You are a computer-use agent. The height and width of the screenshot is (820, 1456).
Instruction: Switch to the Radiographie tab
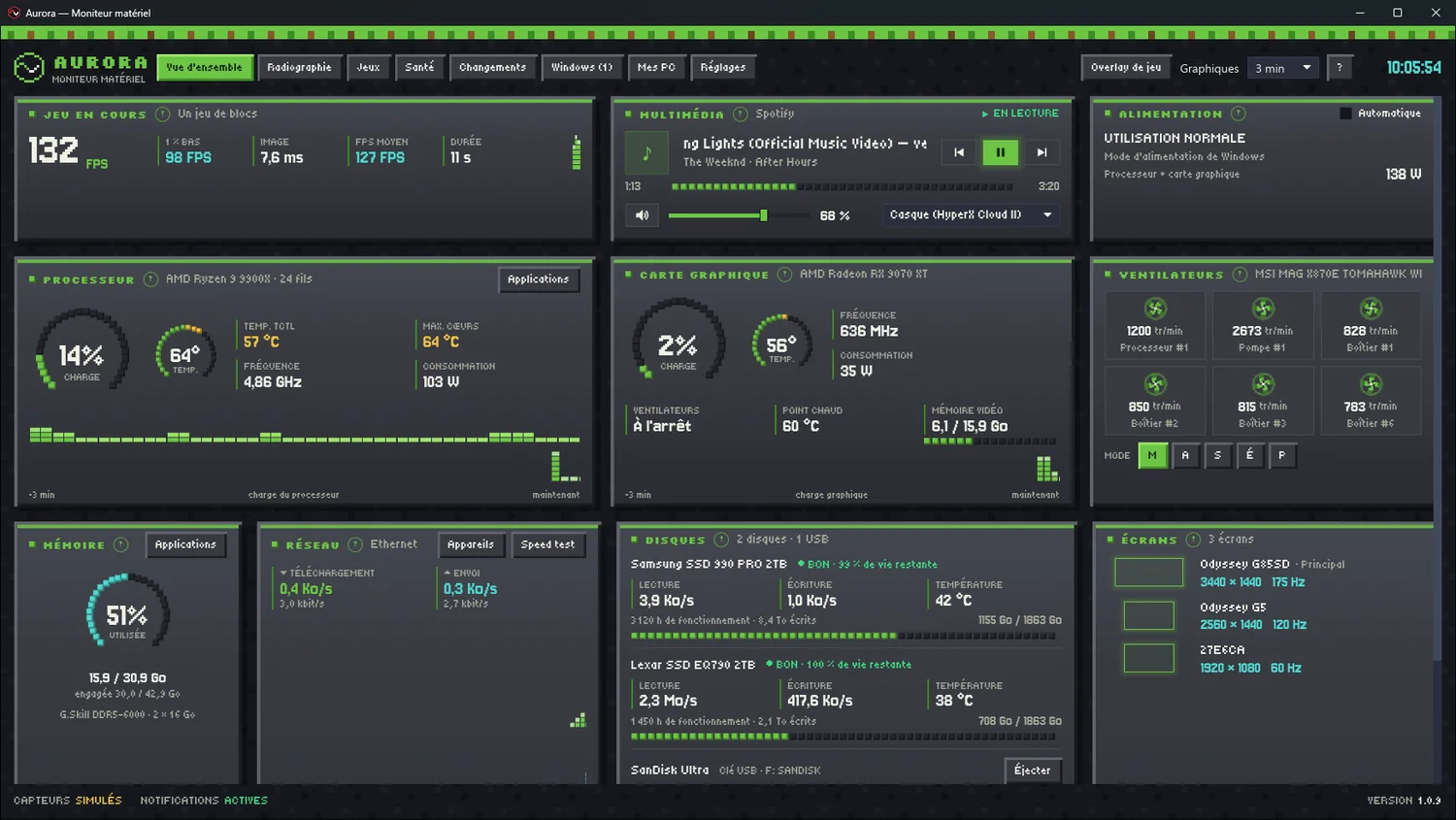tap(299, 68)
